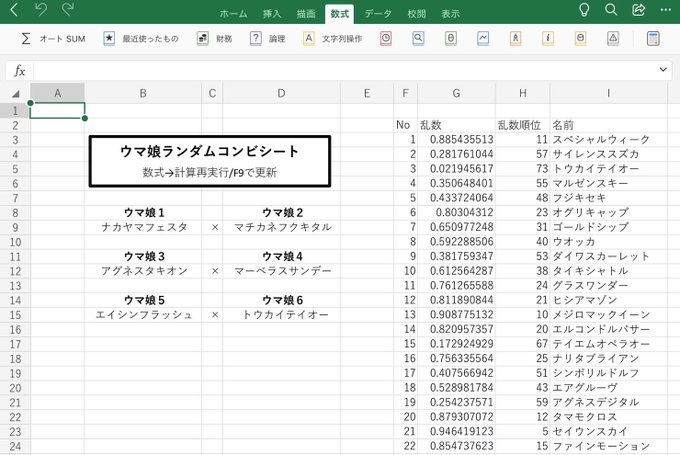Switch to the データ tab

378,14
